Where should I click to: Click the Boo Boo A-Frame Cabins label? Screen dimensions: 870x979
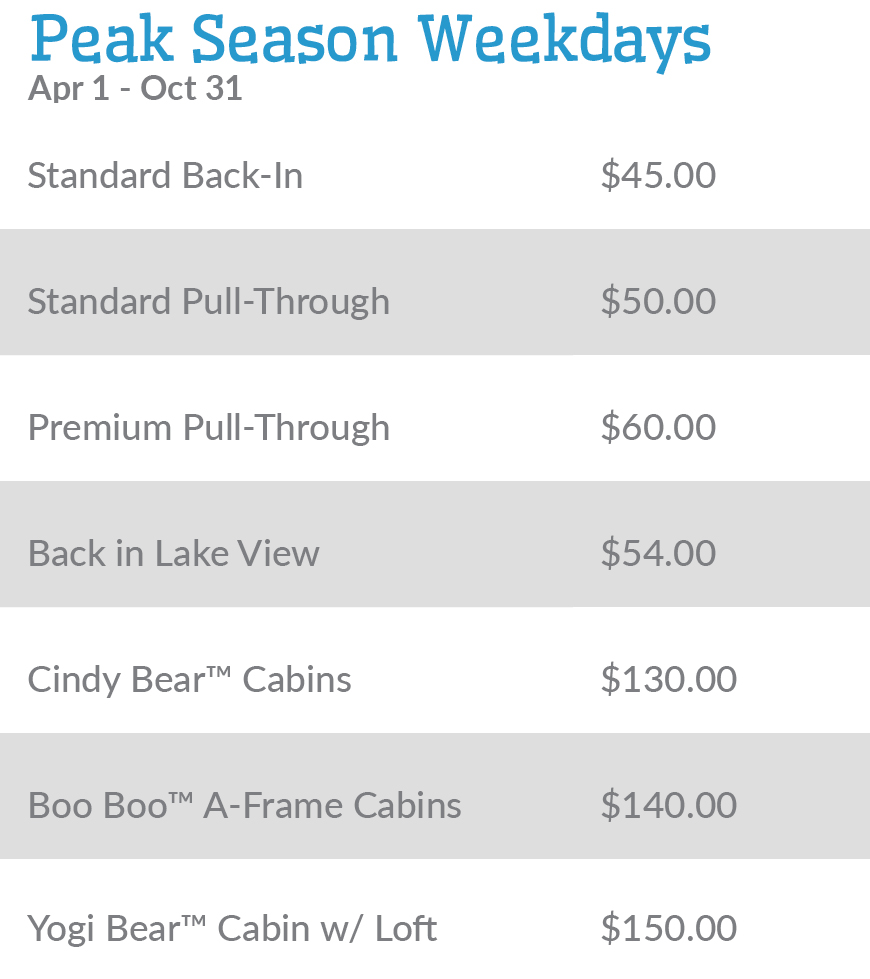[x=244, y=806]
